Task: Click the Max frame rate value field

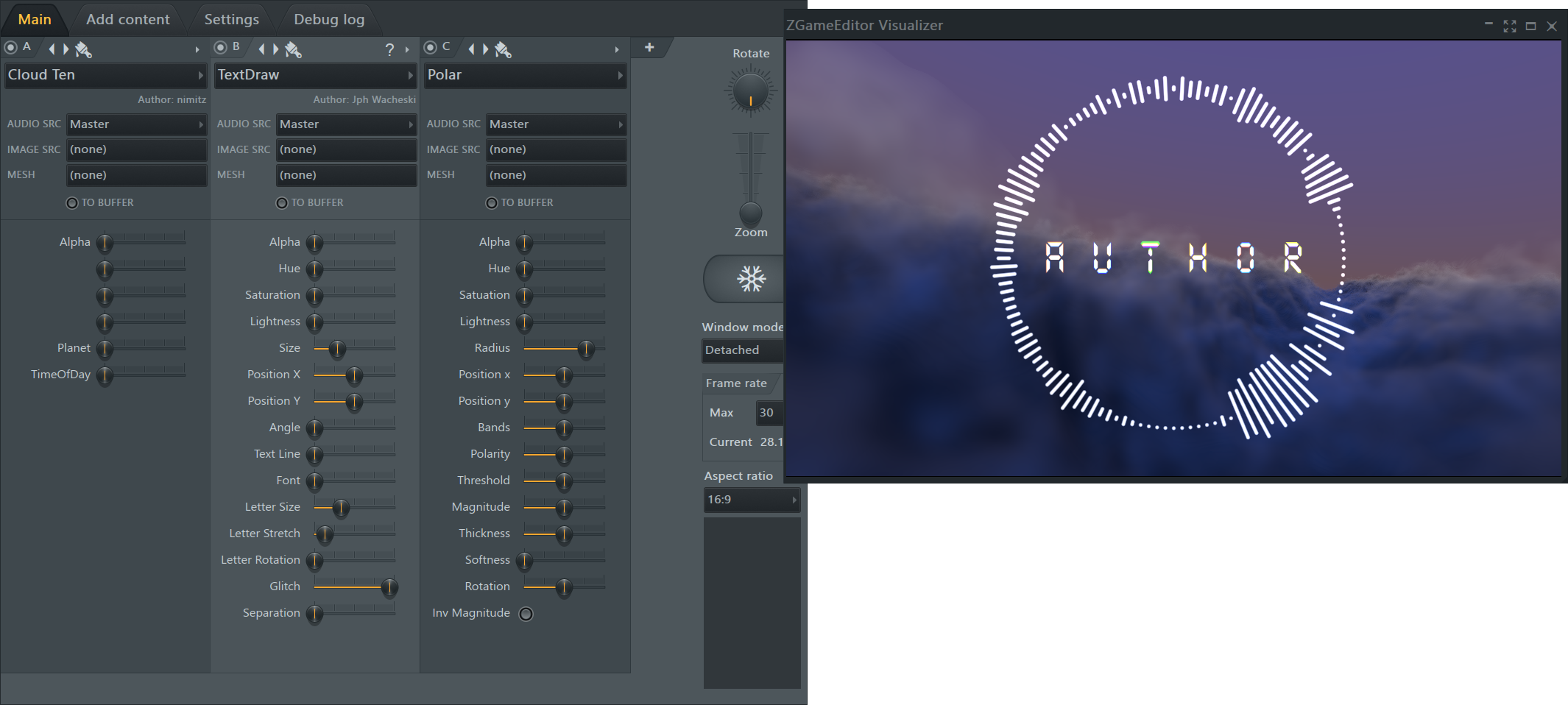Action: coord(769,413)
